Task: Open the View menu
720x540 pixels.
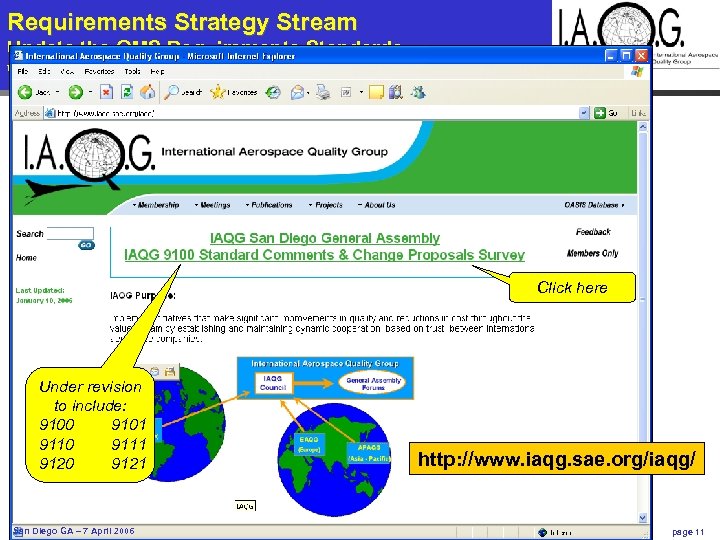Action: point(67,71)
